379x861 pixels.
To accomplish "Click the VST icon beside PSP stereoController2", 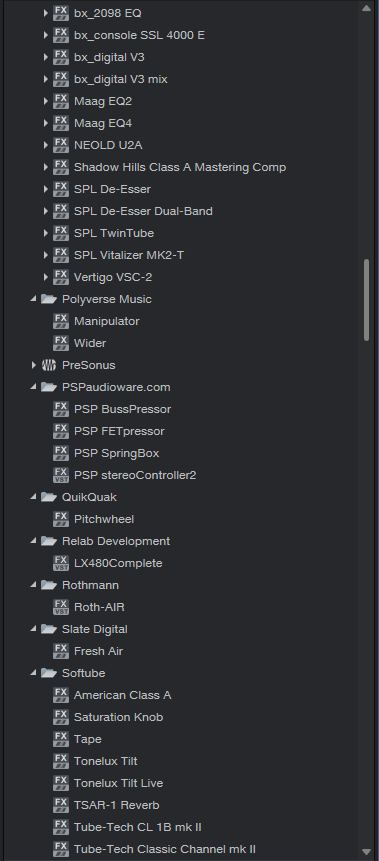I will pos(61,474).
